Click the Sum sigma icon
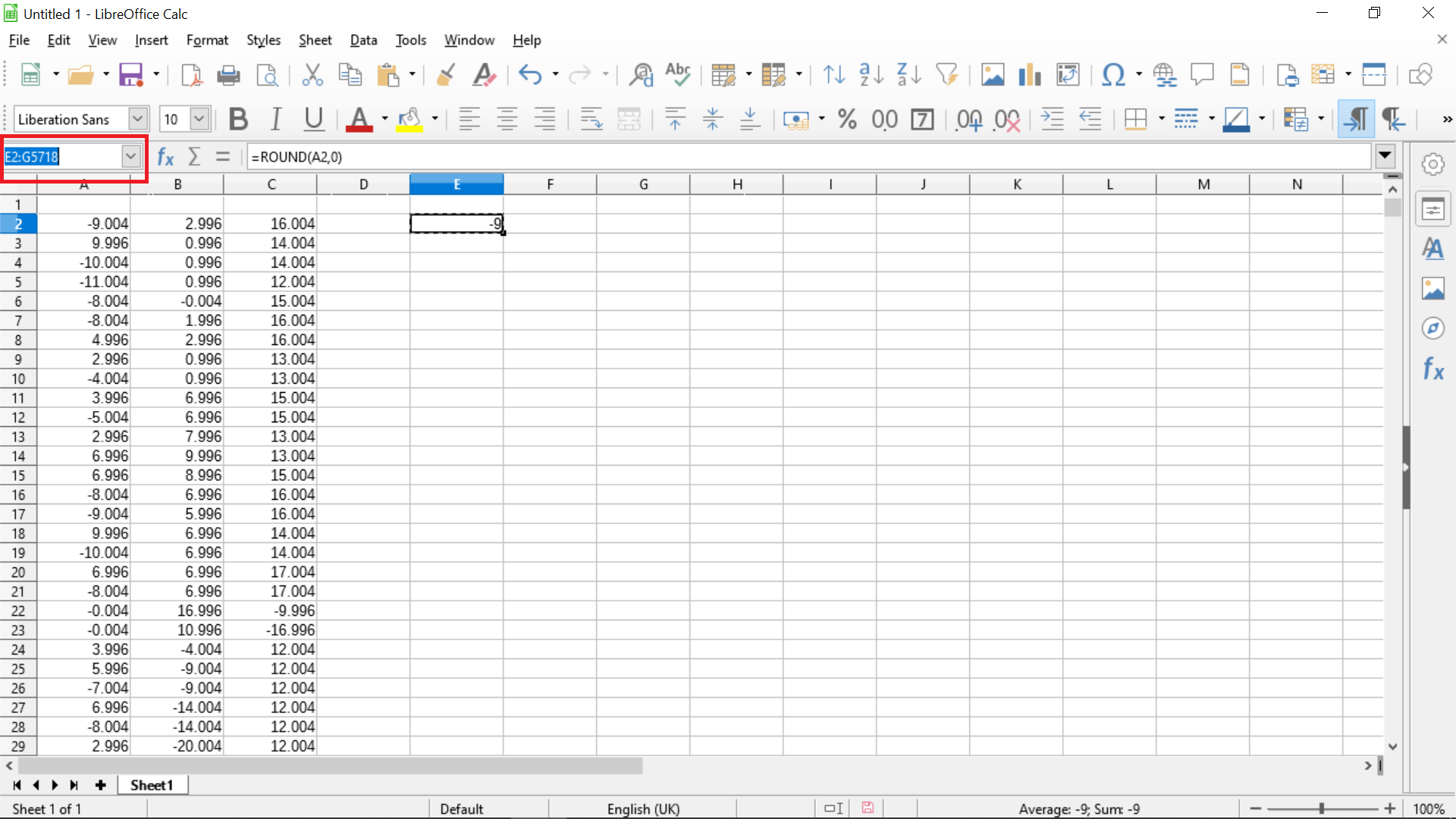Viewport: 1456px width, 819px height. pyautogui.click(x=194, y=157)
